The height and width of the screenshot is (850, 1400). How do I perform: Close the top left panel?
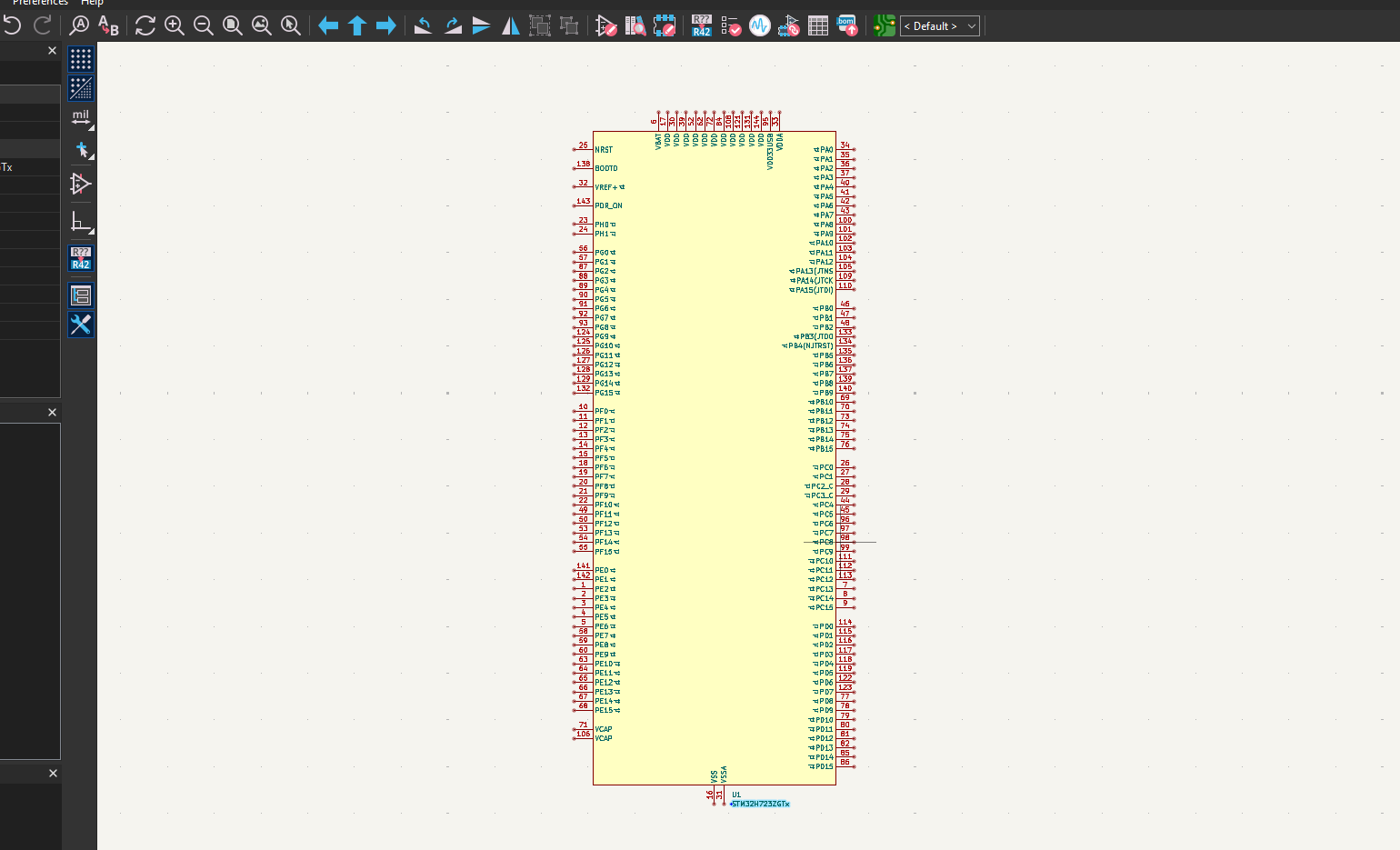52,51
